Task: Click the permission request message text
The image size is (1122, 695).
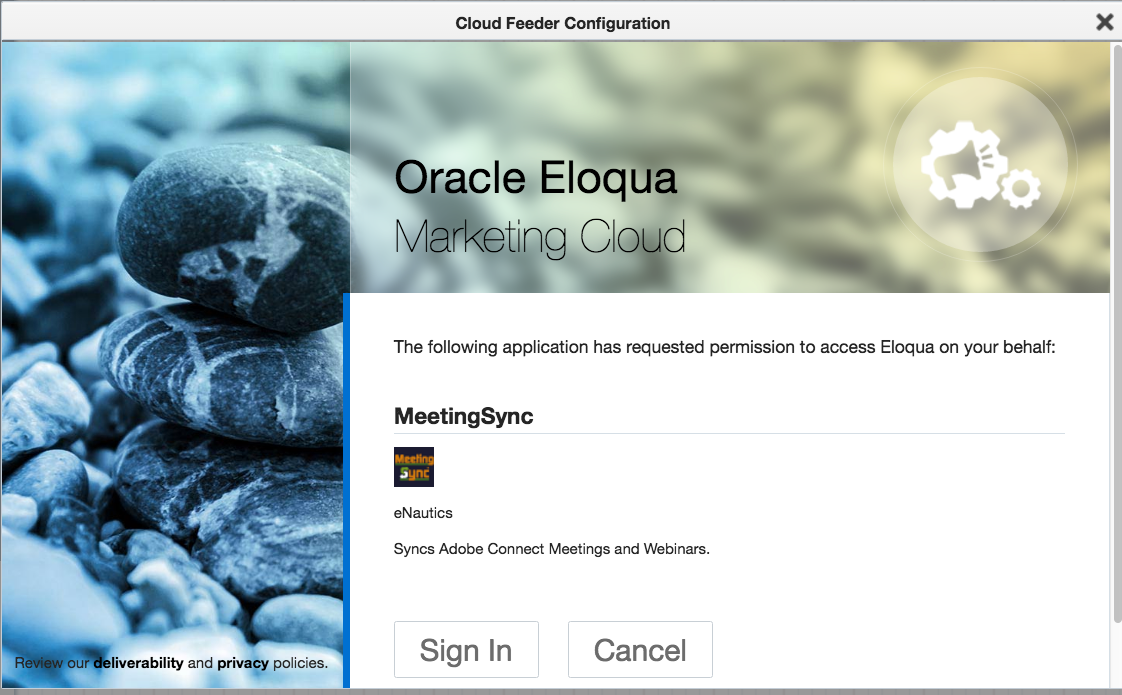Action: pyautogui.click(x=725, y=347)
